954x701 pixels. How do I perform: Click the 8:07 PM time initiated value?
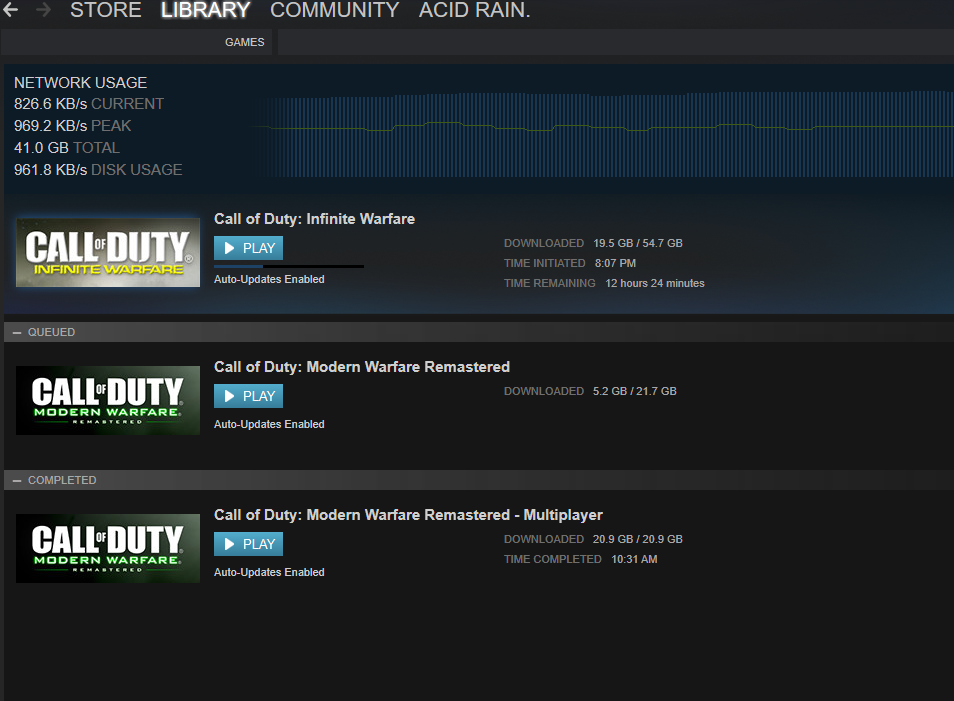coord(615,263)
